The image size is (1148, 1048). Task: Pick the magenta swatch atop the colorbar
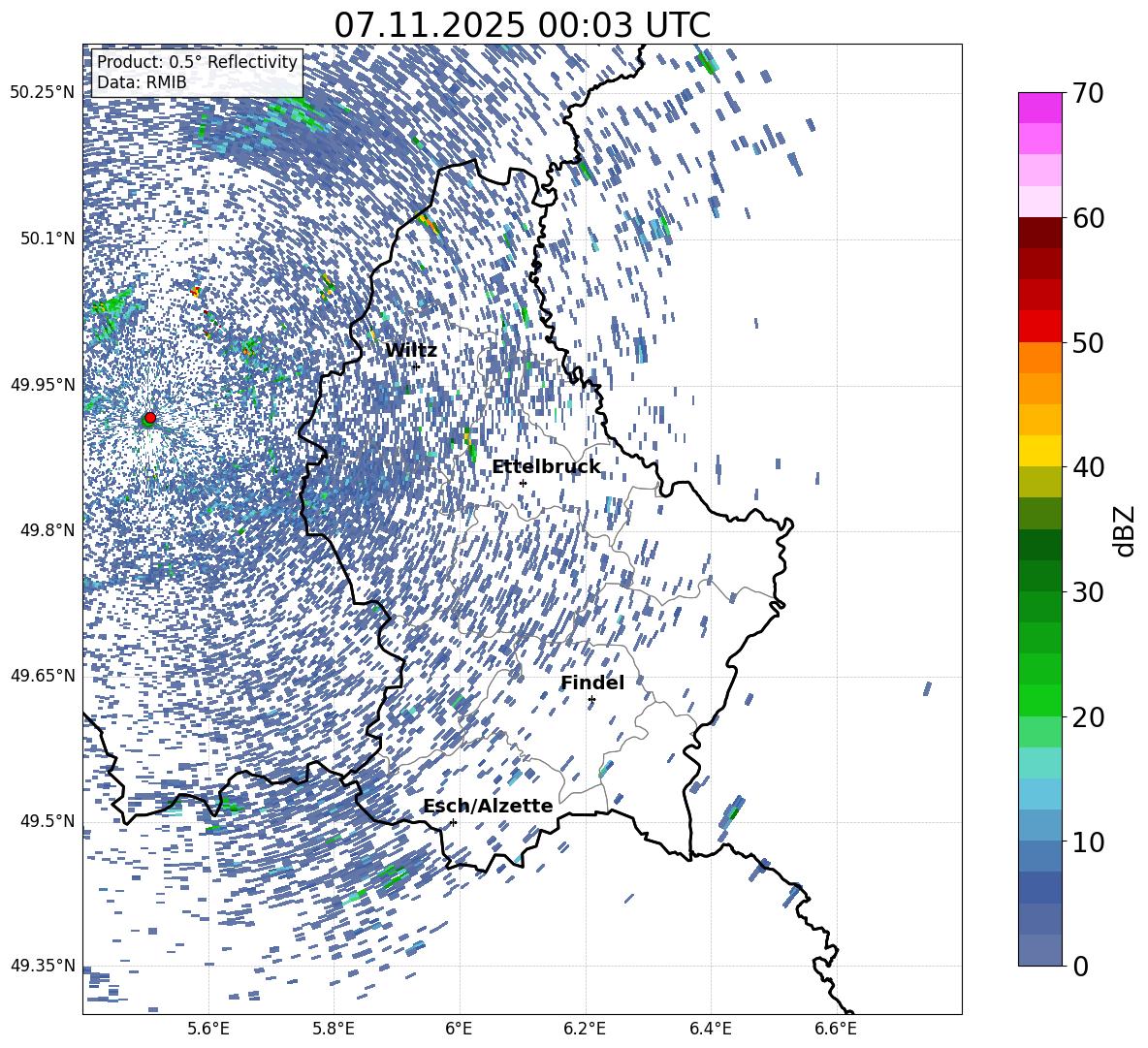[1039, 108]
